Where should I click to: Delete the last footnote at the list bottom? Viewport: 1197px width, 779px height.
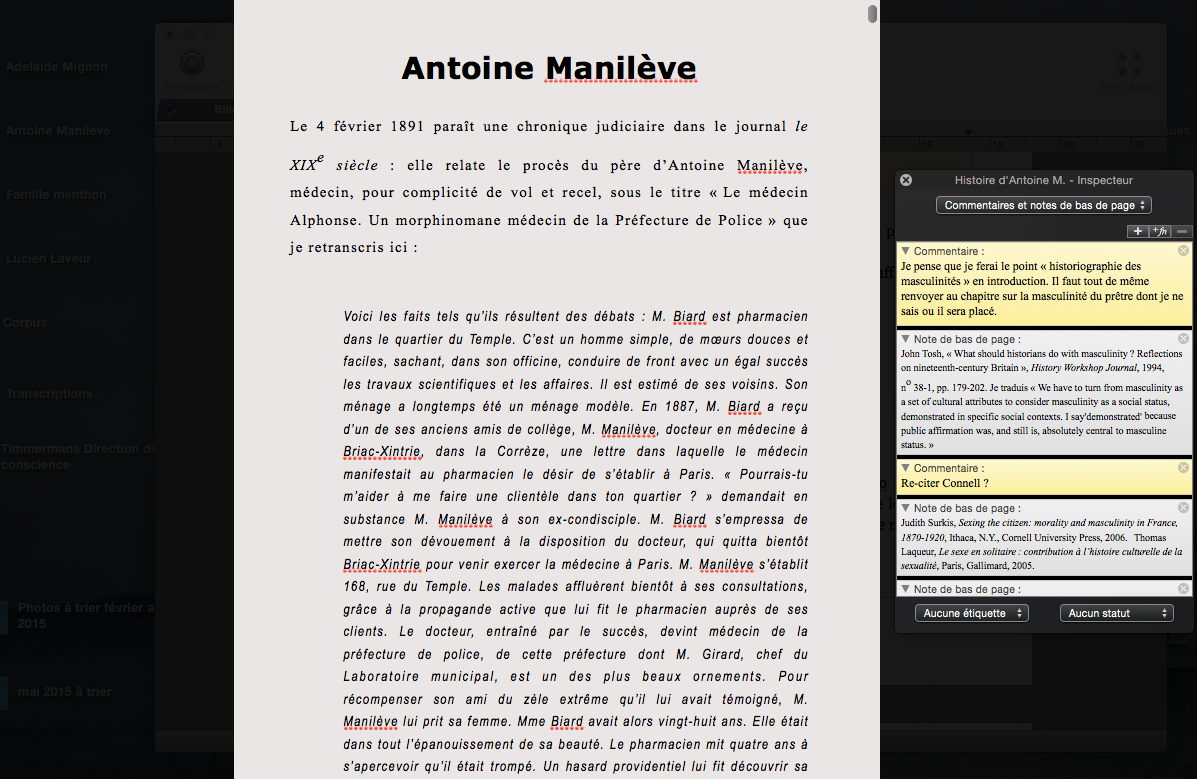coord(1183,589)
